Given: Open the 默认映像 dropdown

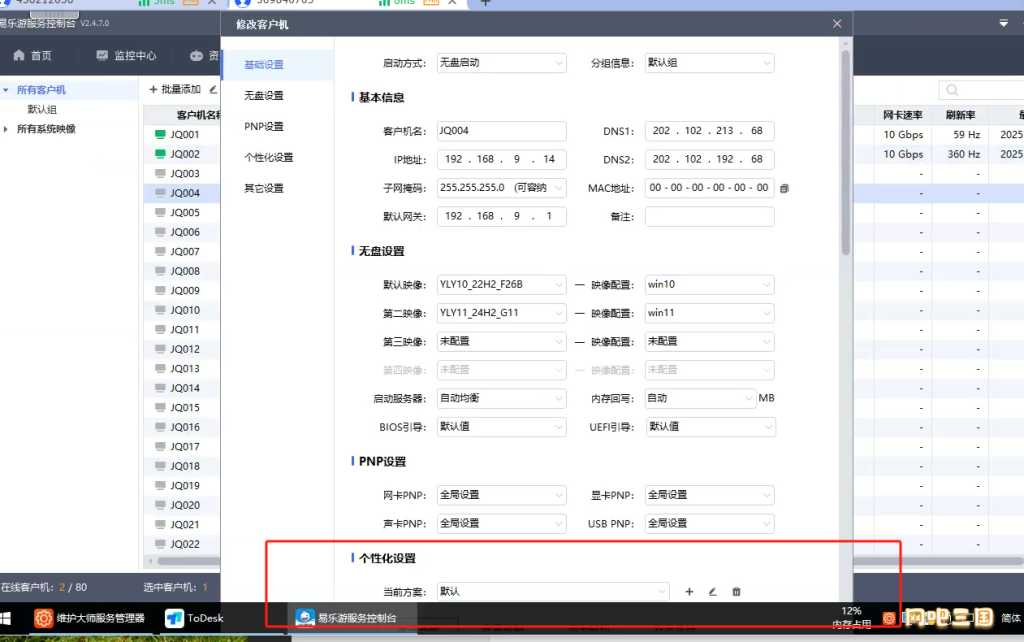Looking at the screenshot, I should point(502,285).
